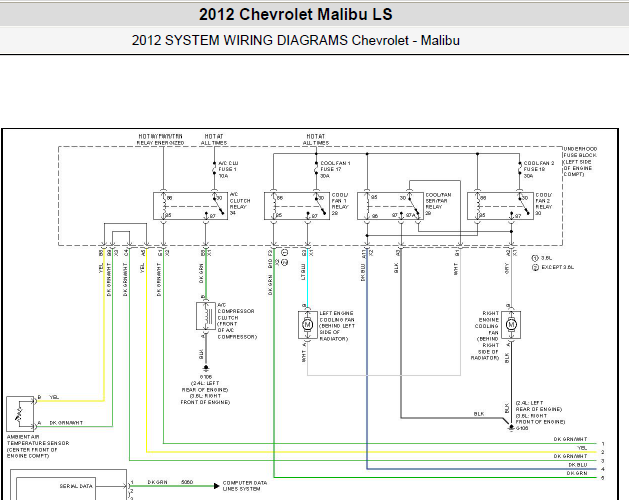Viewport: 629px width, 500px height.
Task: Click the Cool Fan 1 relay 29 box
Action: click(x=297, y=206)
